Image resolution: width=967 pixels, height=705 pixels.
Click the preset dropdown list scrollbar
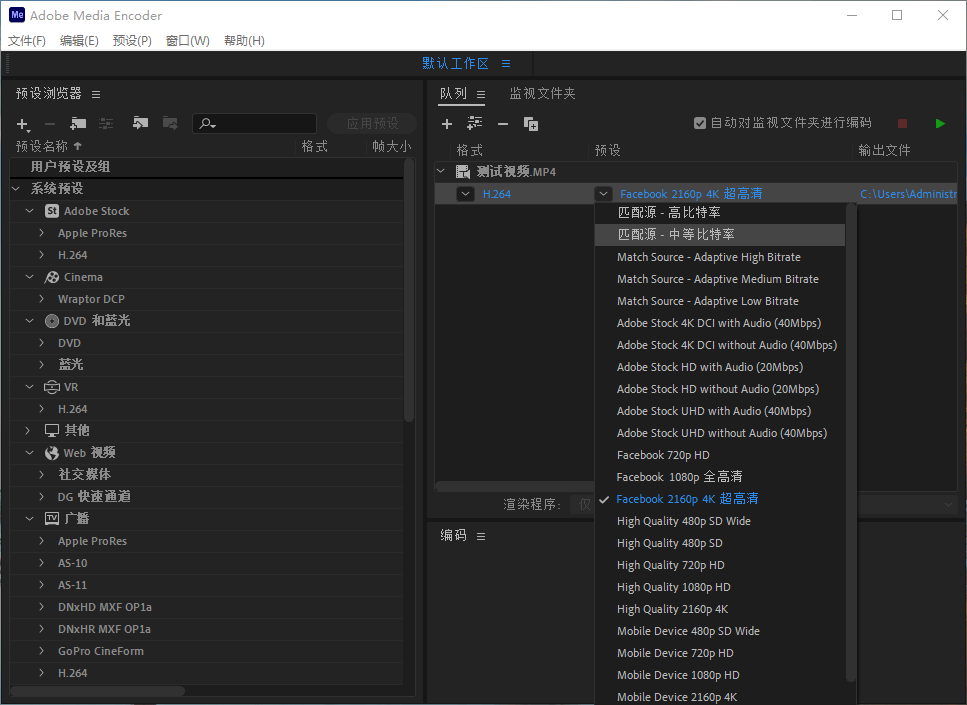851,443
